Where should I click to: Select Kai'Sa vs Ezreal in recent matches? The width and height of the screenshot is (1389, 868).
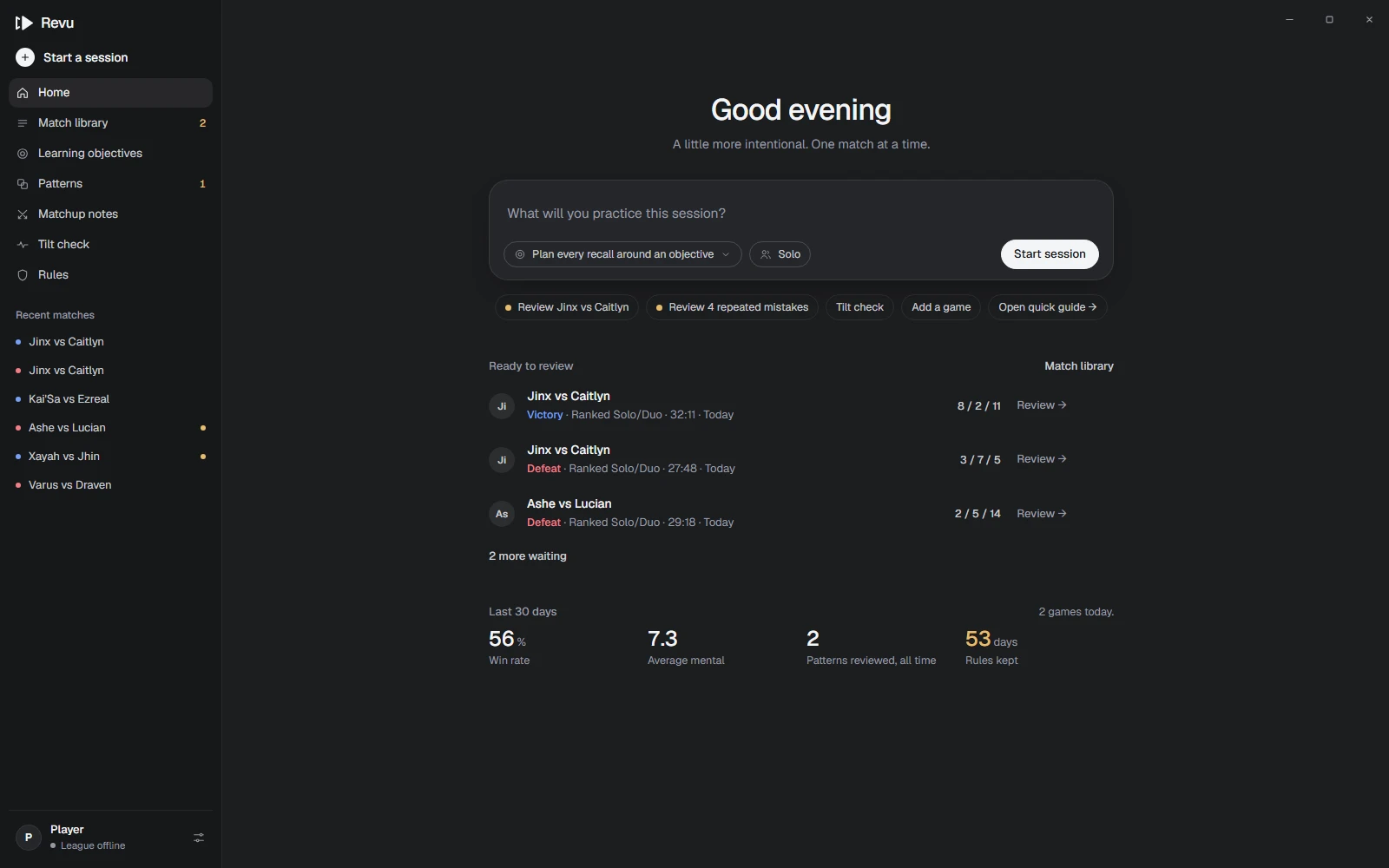[x=110, y=399]
